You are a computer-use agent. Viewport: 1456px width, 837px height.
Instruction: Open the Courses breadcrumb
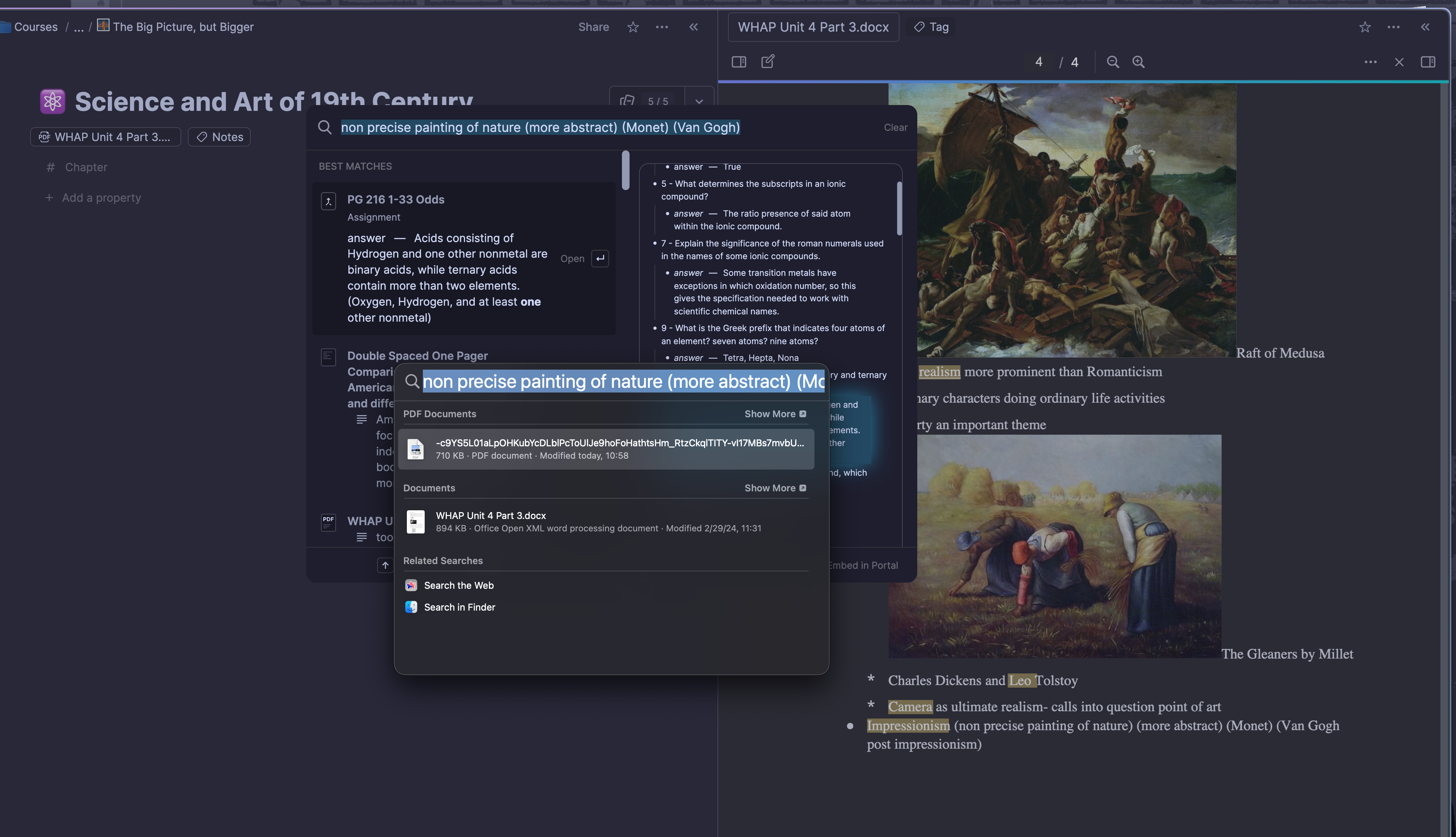click(36, 27)
